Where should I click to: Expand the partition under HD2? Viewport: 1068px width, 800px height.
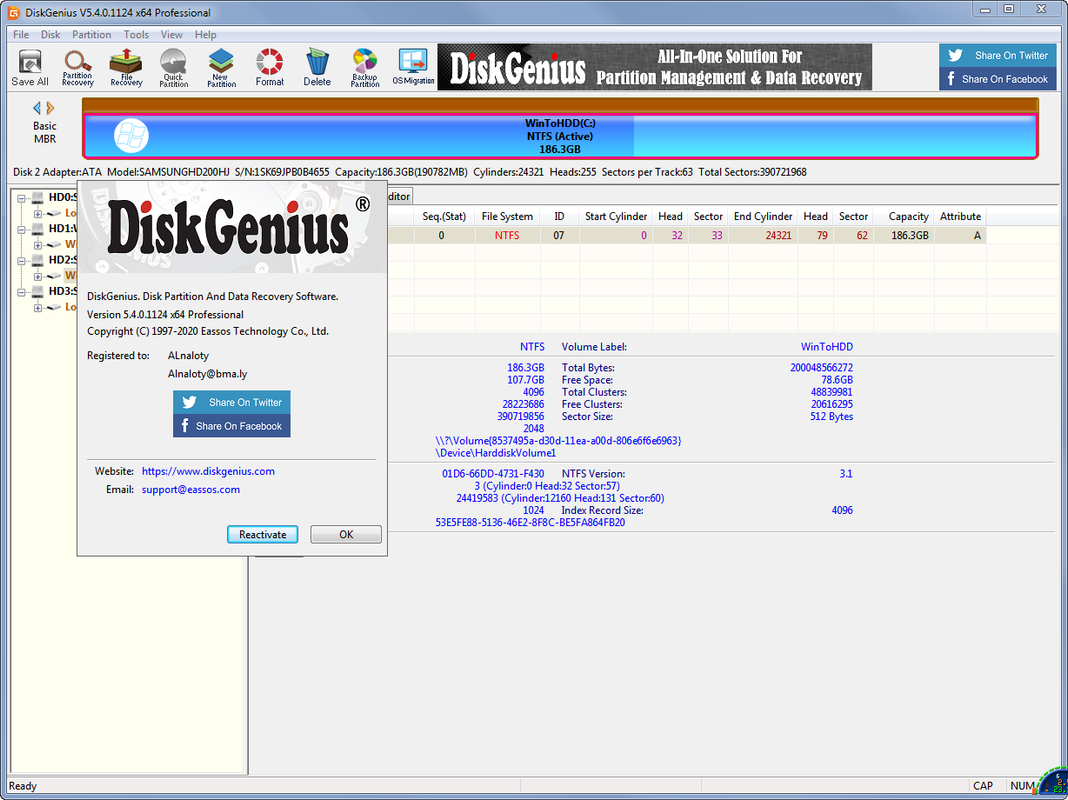[x=38, y=276]
